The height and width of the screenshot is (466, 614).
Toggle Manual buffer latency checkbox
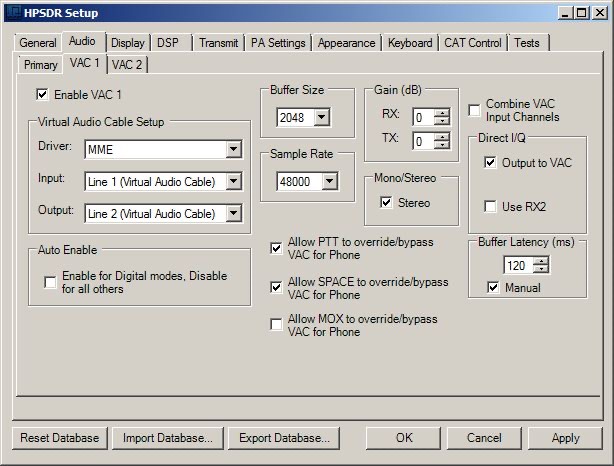coord(493,287)
